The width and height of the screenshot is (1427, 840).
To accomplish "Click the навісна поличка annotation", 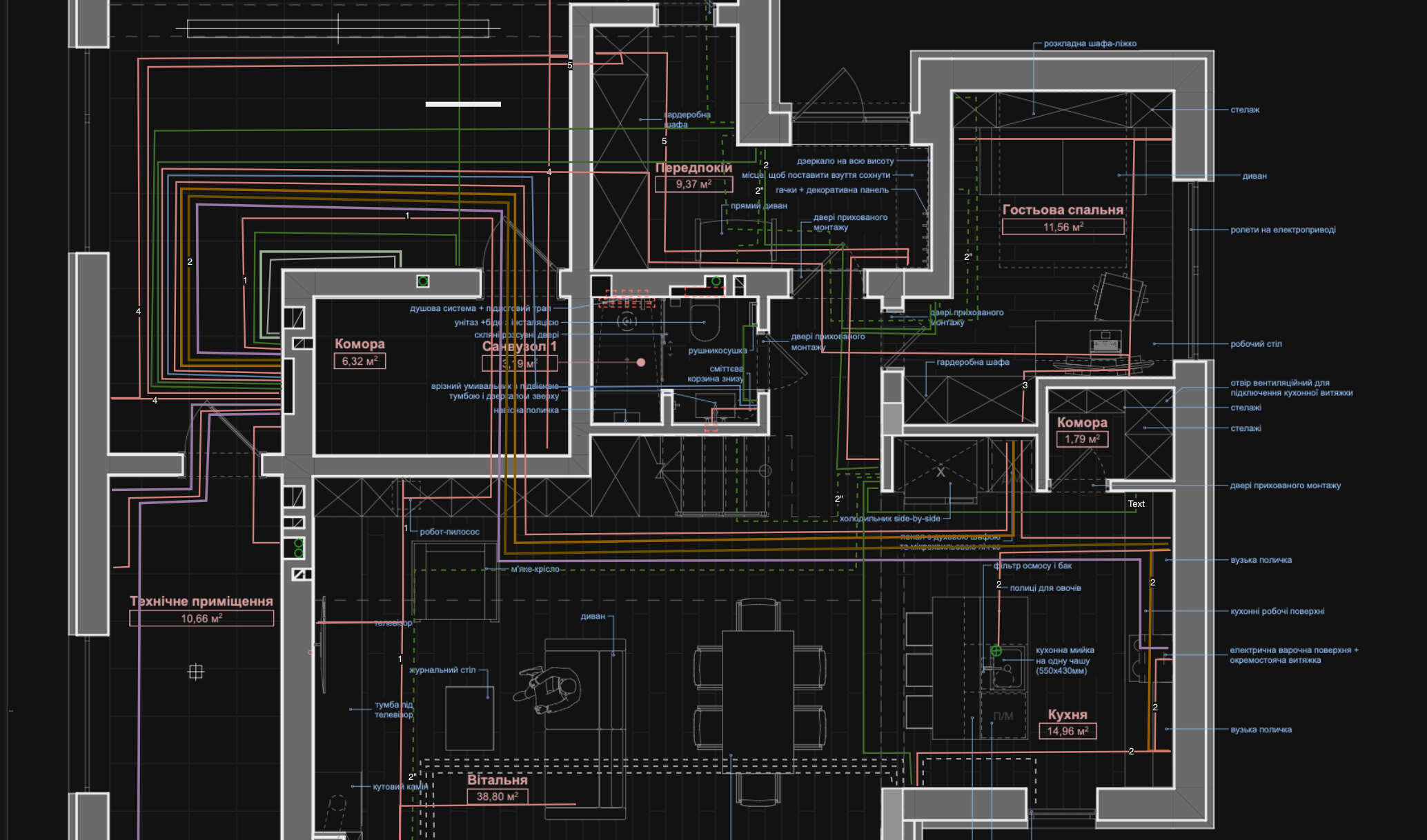I will 526,410.
